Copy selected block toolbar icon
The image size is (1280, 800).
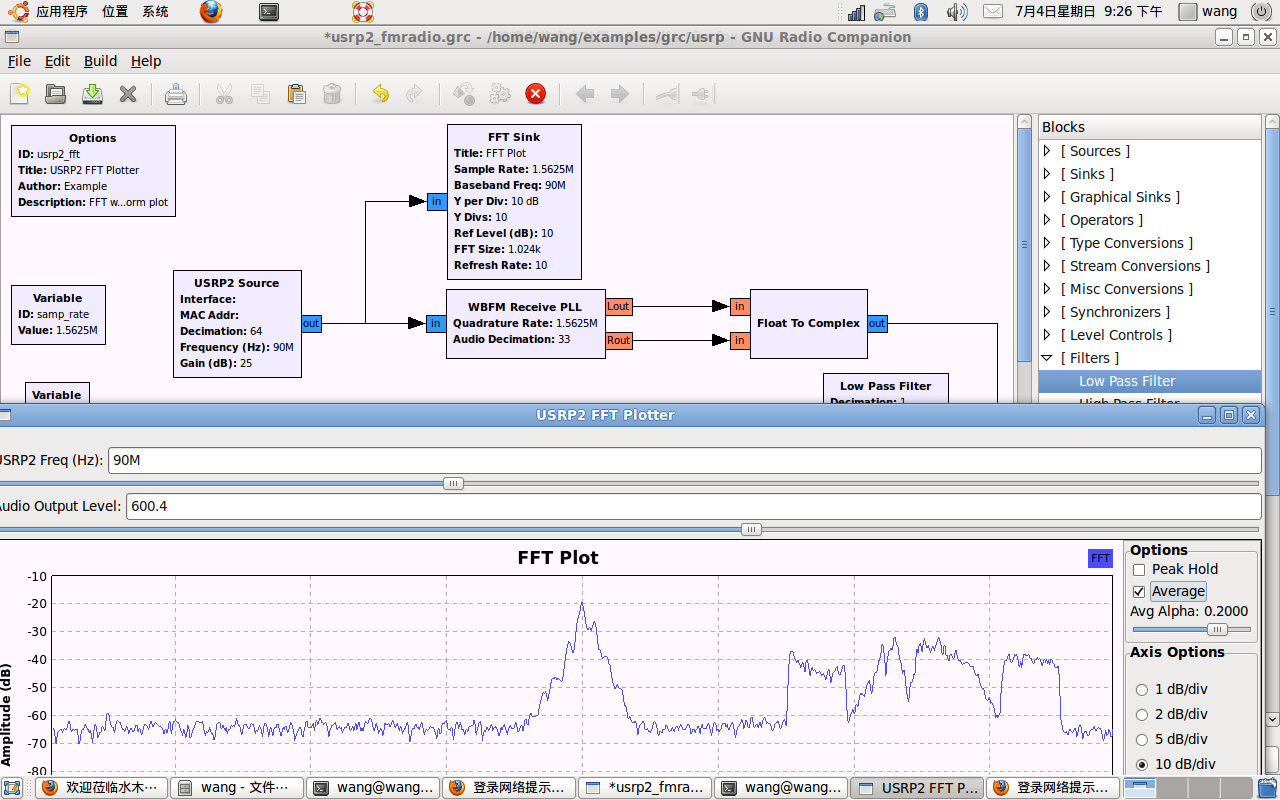260,94
